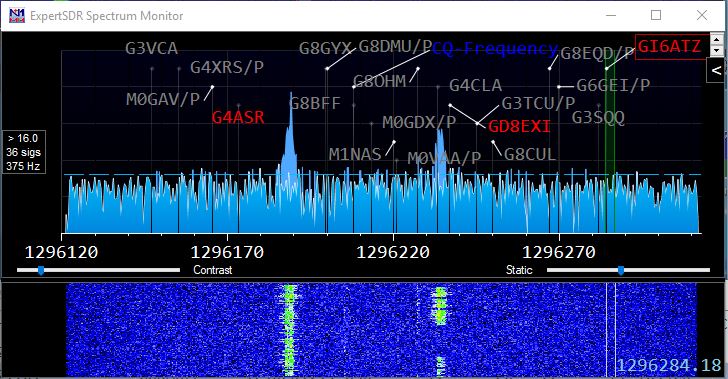The width and height of the screenshot is (728, 379).
Task: Click the green waterfall trace under M0VAA/P
Action: tap(440, 305)
